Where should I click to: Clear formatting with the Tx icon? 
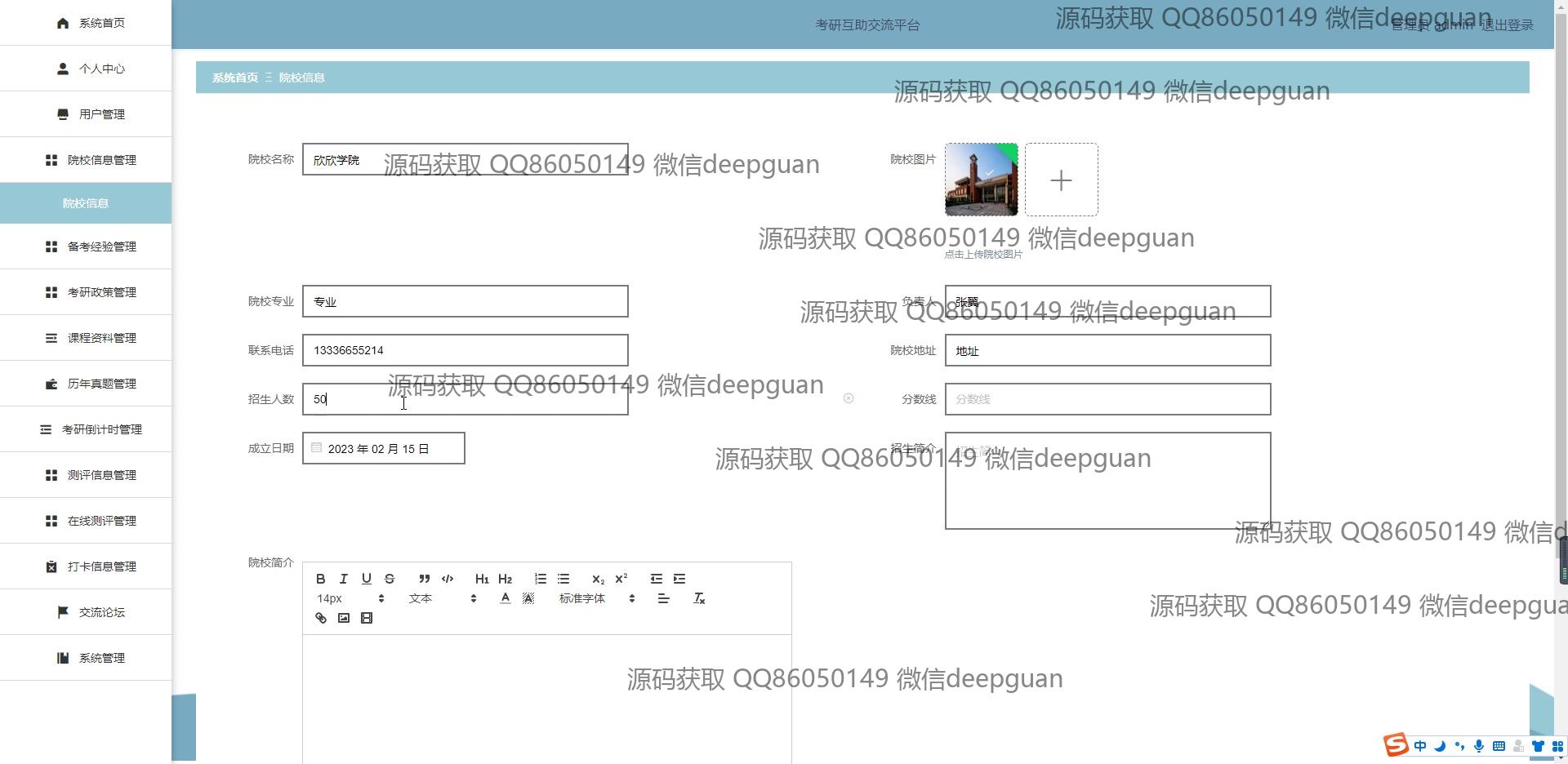coord(699,598)
